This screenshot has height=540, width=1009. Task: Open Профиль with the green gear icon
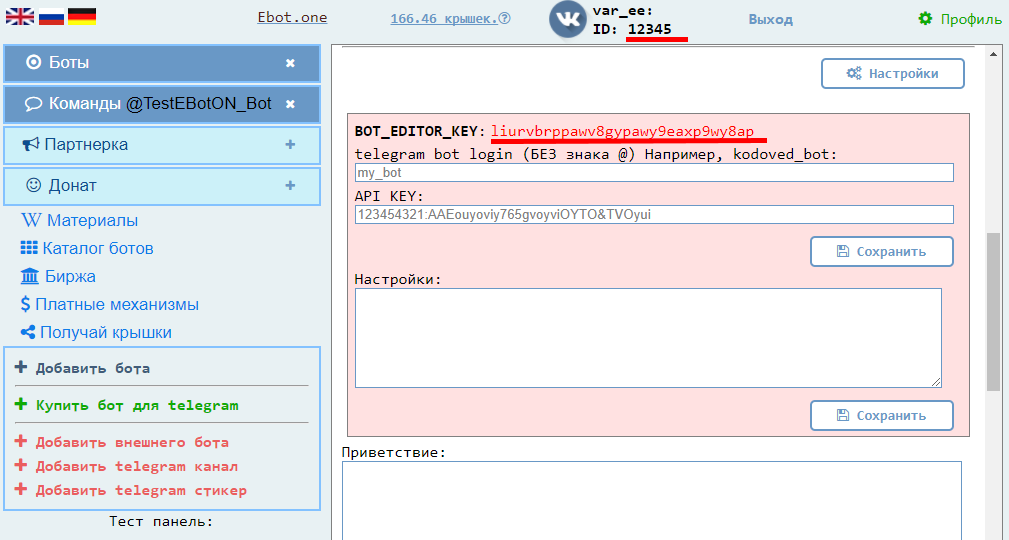(959, 19)
